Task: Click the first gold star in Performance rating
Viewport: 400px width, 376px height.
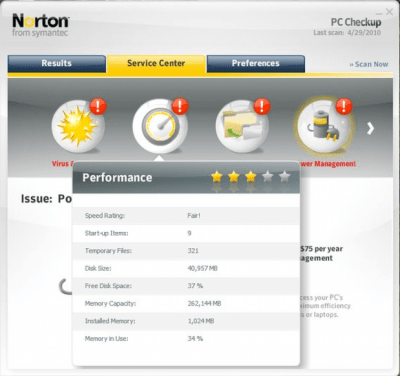Action: click(x=217, y=176)
